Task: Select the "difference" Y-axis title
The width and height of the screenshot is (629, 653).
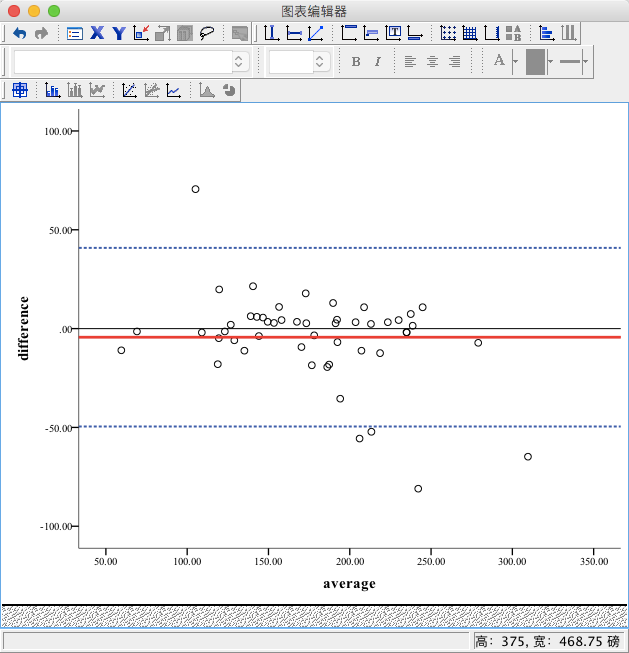Action: 24,328
